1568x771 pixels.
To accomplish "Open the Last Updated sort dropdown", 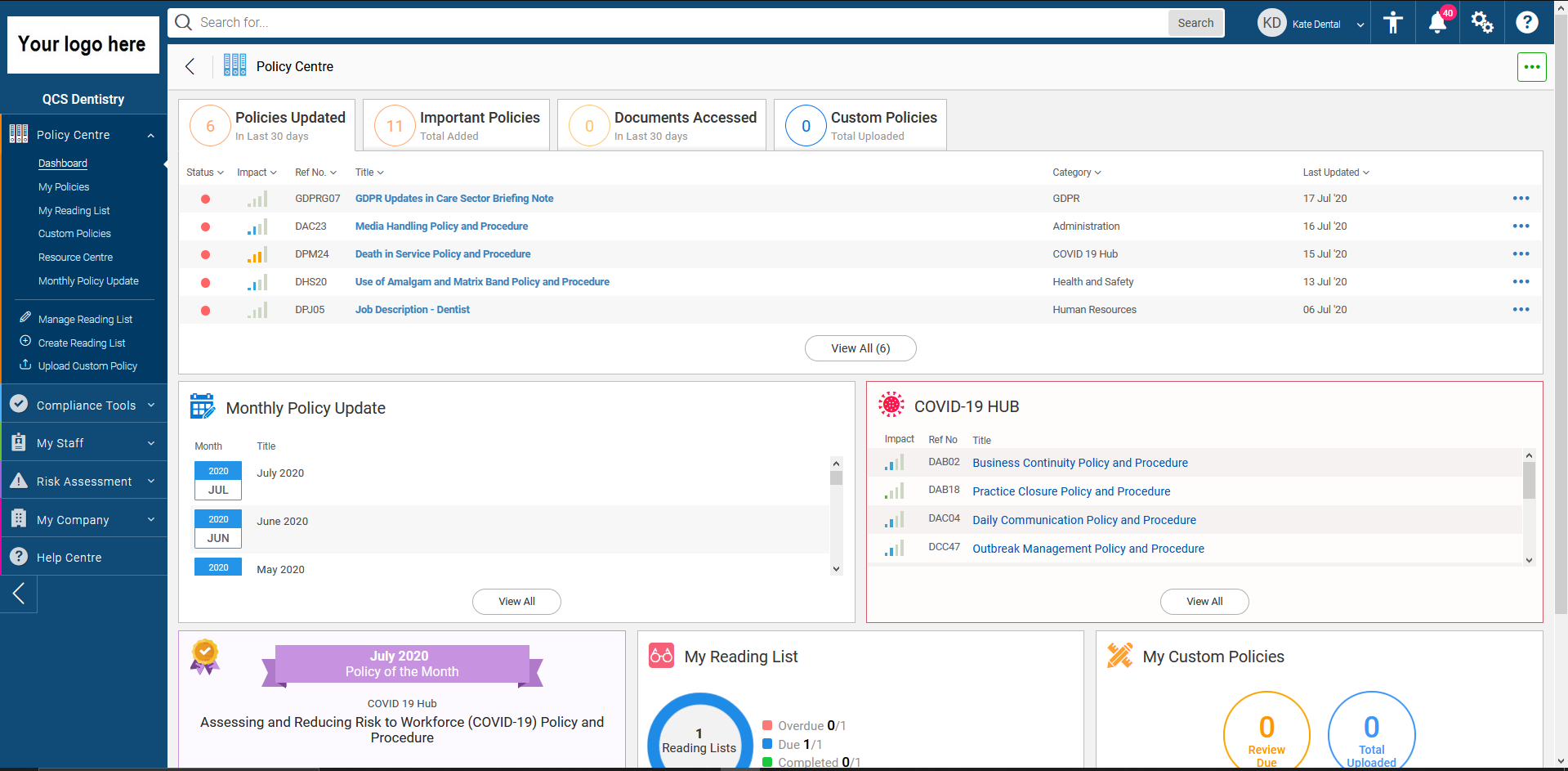I will 1335,172.
